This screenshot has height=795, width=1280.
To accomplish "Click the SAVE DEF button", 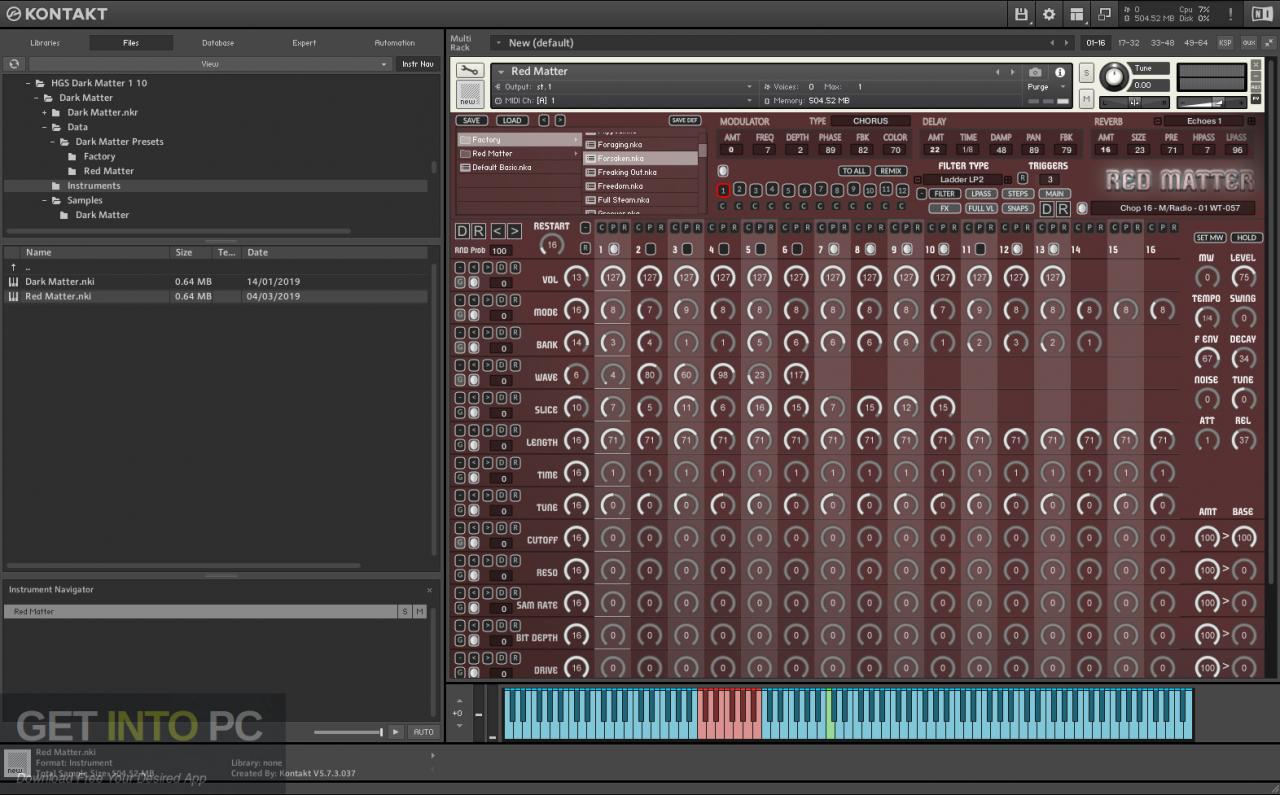I will pos(685,121).
